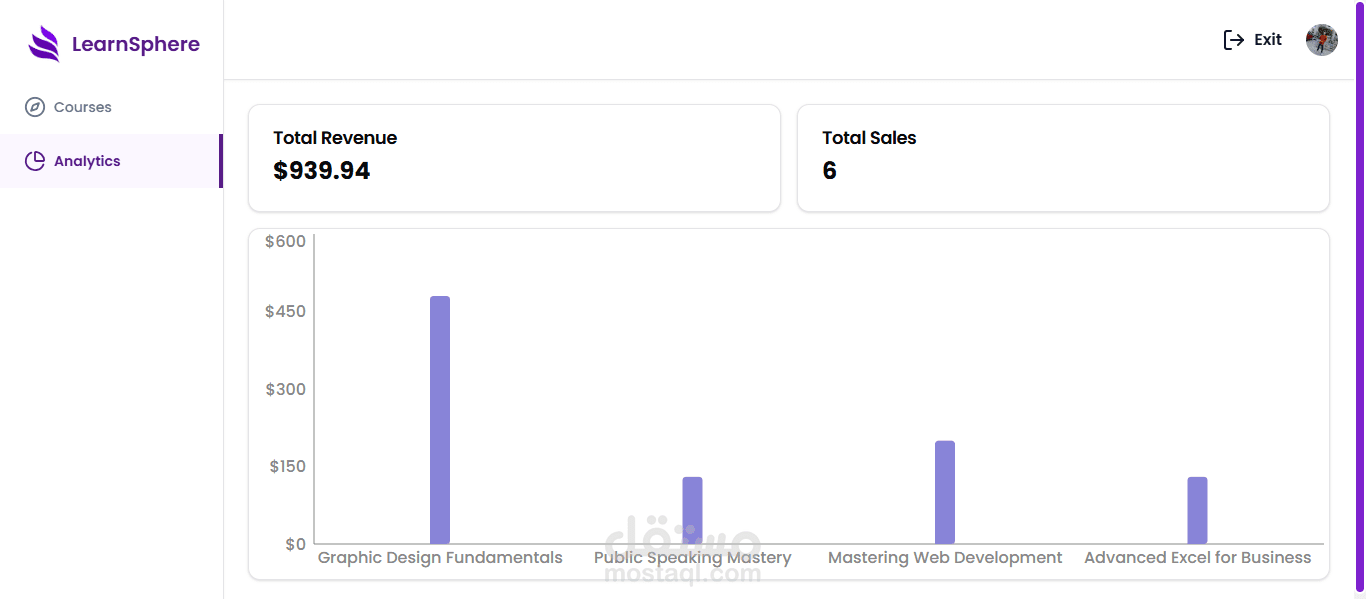The image size is (1366, 599).
Task: Click the $939.94 revenue amount
Action: [x=322, y=171]
